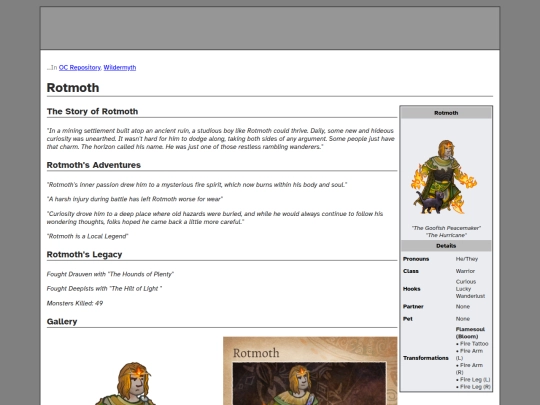
Task: Open the OC Repository link
Action: (80, 68)
